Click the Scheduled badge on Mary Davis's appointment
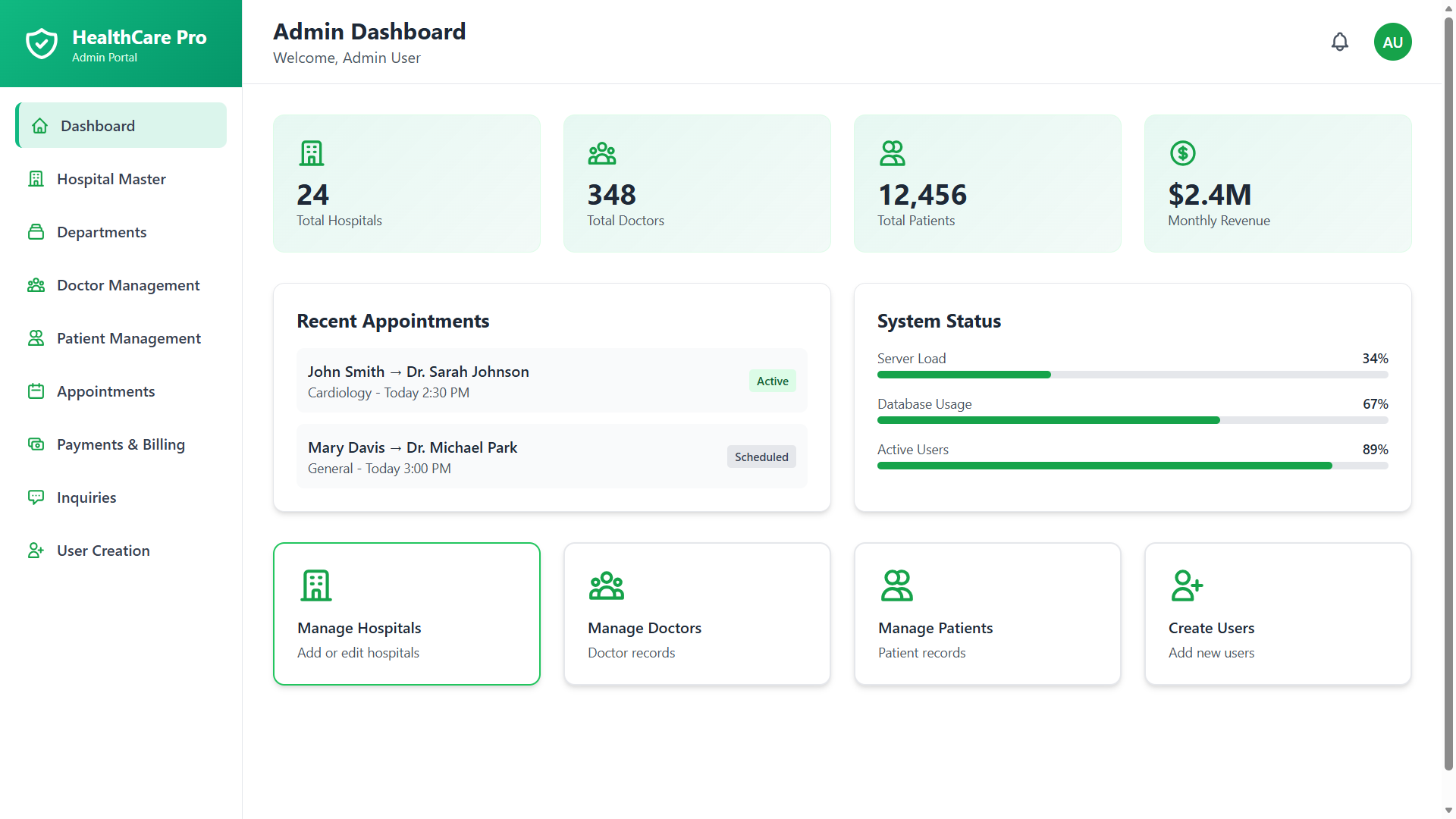This screenshot has width=1456, height=819. (761, 457)
